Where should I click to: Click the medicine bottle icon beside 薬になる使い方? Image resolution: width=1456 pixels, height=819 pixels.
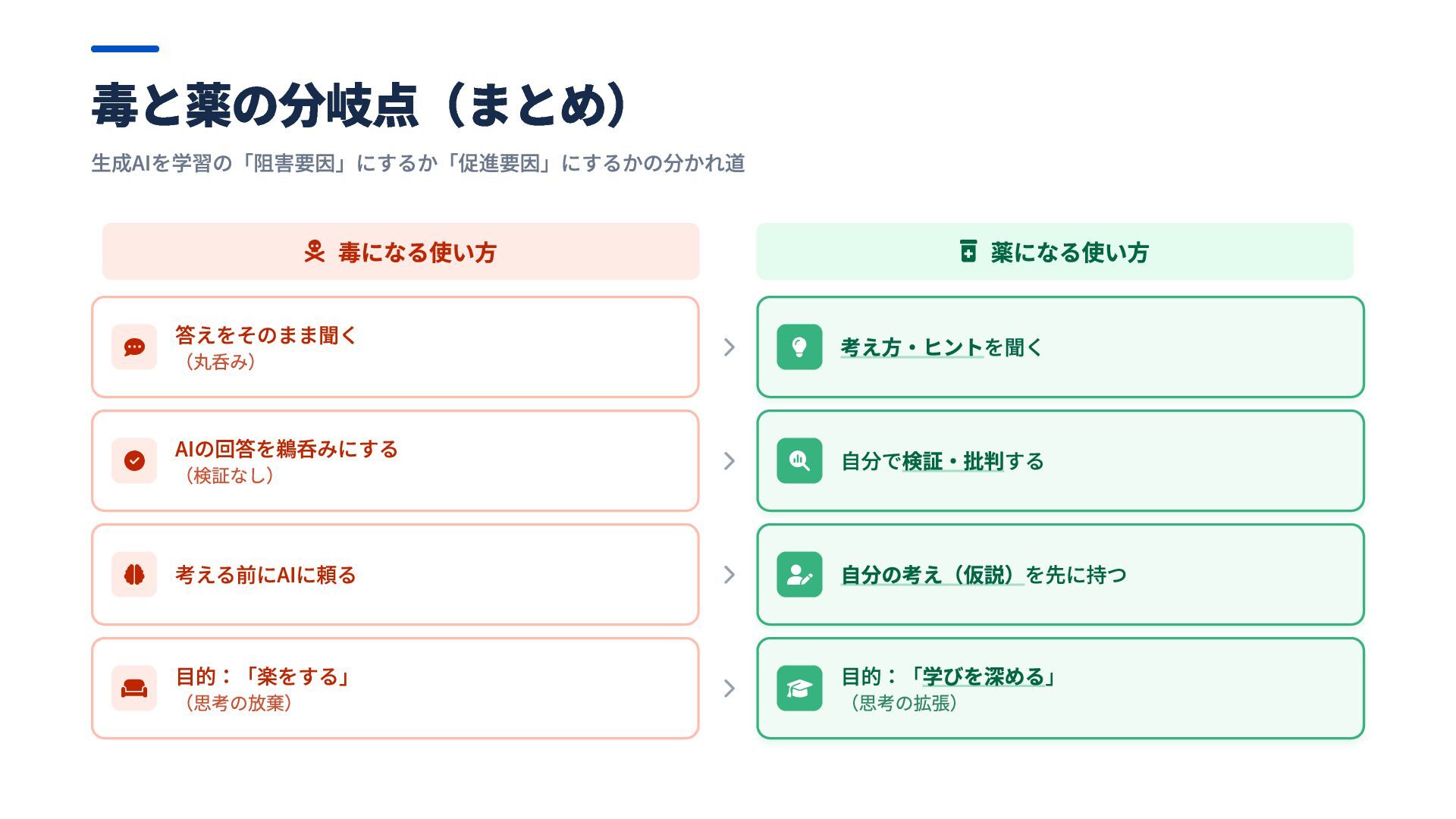point(968,251)
